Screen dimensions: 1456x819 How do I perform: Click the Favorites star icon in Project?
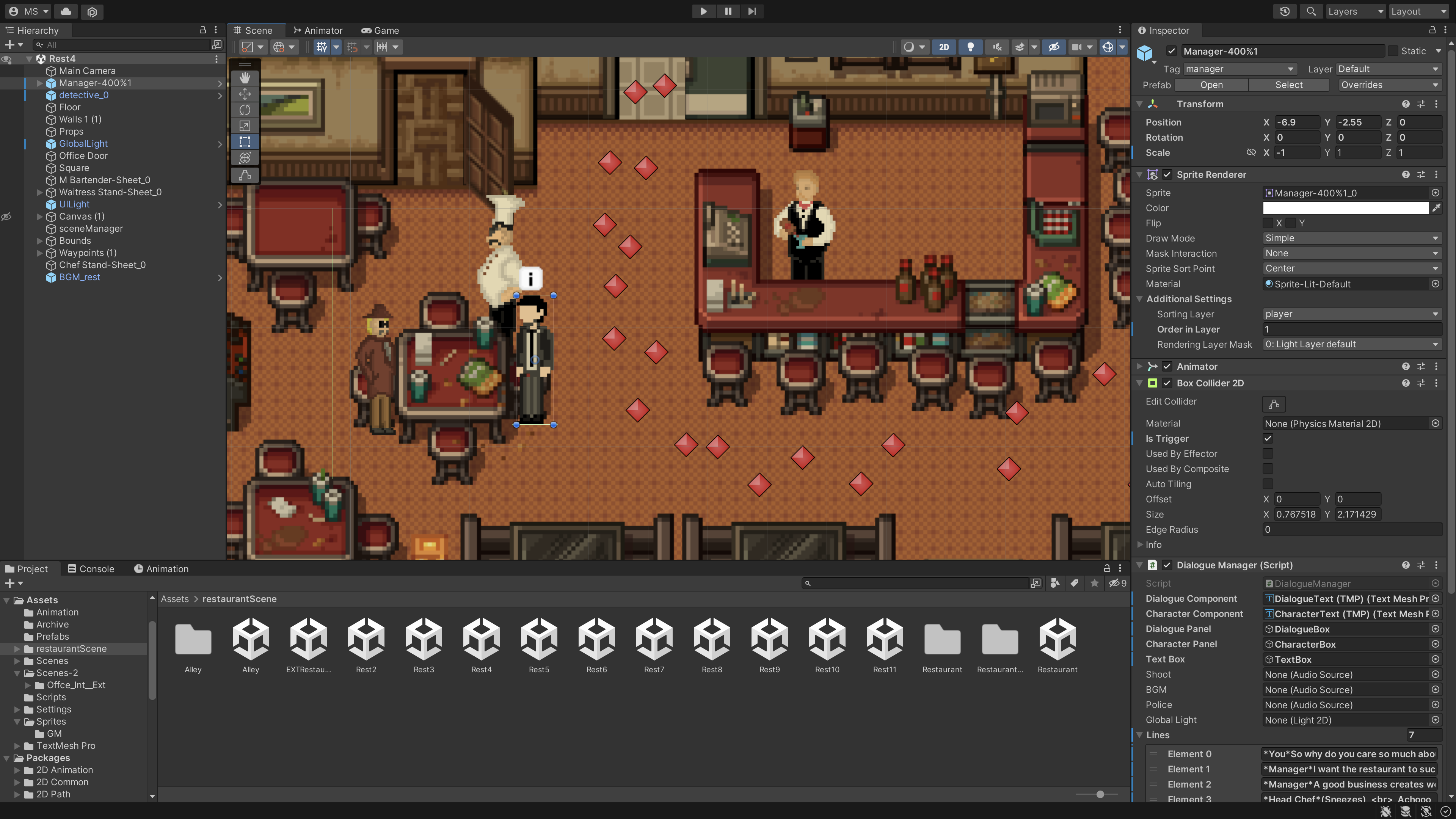click(1095, 583)
